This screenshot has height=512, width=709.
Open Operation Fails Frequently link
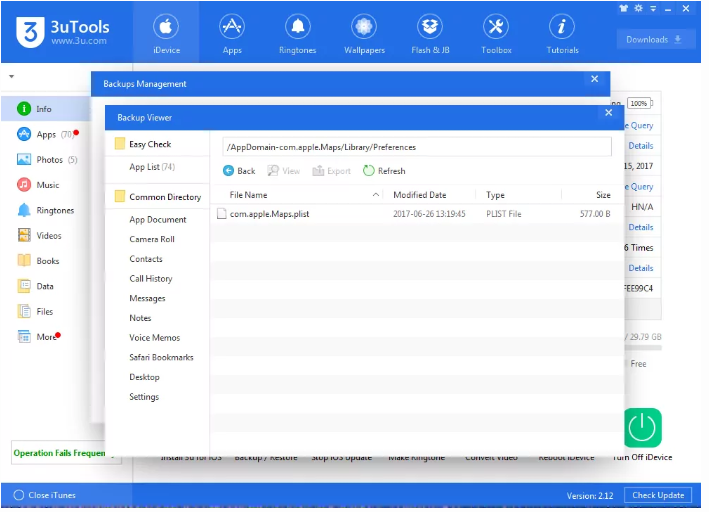(59, 453)
